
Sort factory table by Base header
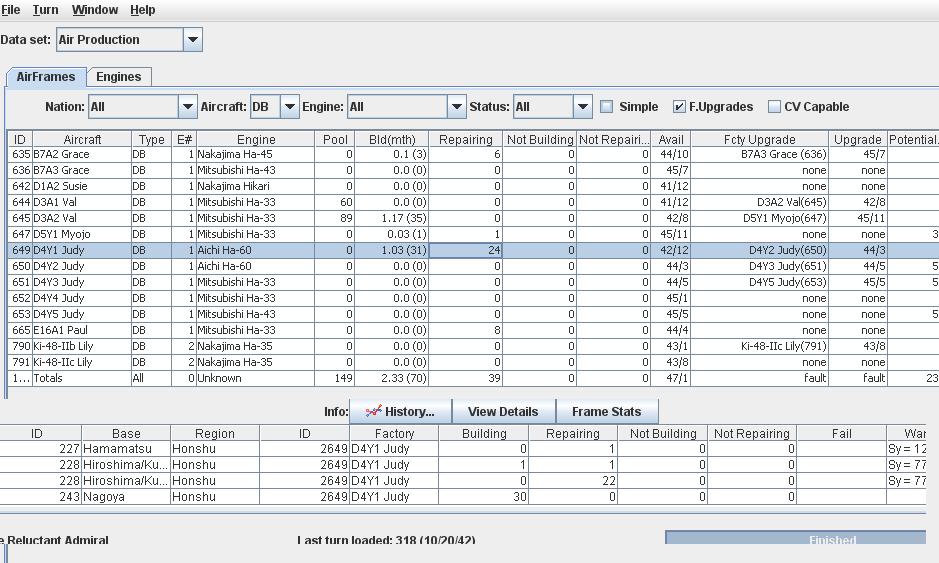pos(126,433)
